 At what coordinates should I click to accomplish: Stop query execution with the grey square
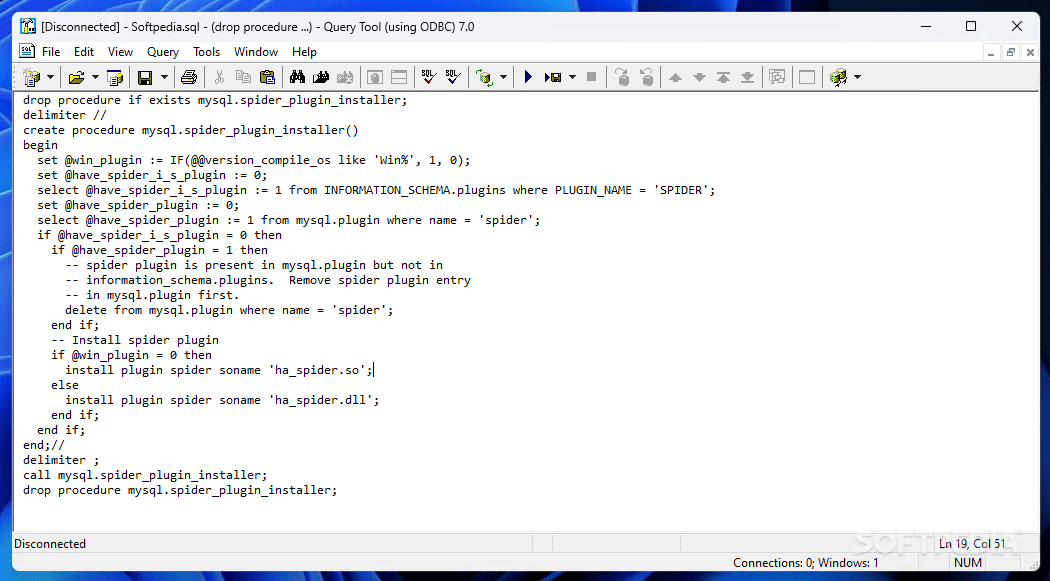(591, 77)
